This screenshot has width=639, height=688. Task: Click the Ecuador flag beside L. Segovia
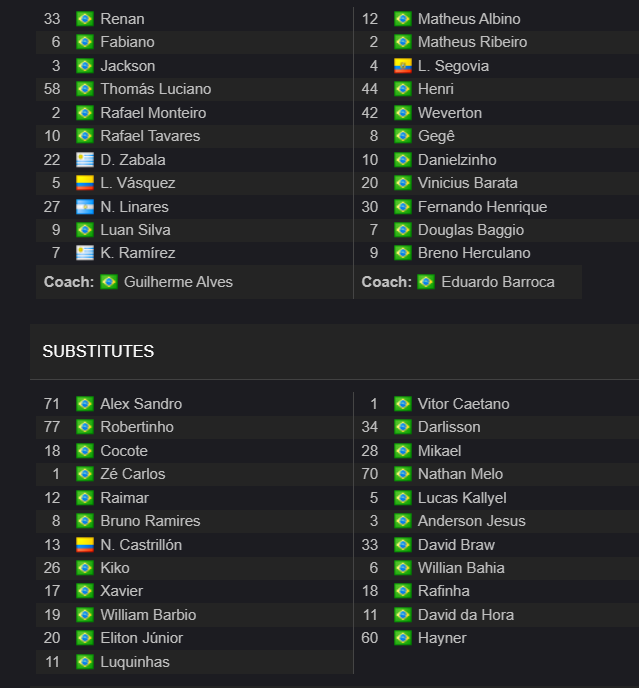(x=402, y=66)
